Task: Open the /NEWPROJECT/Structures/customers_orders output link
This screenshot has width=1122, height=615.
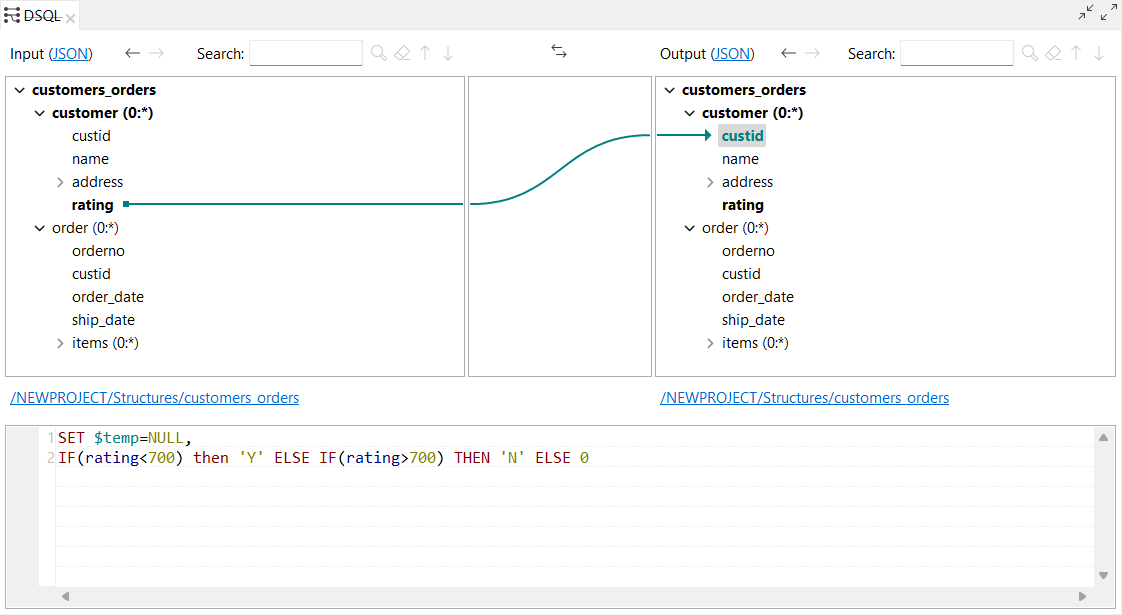Action: pos(804,397)
